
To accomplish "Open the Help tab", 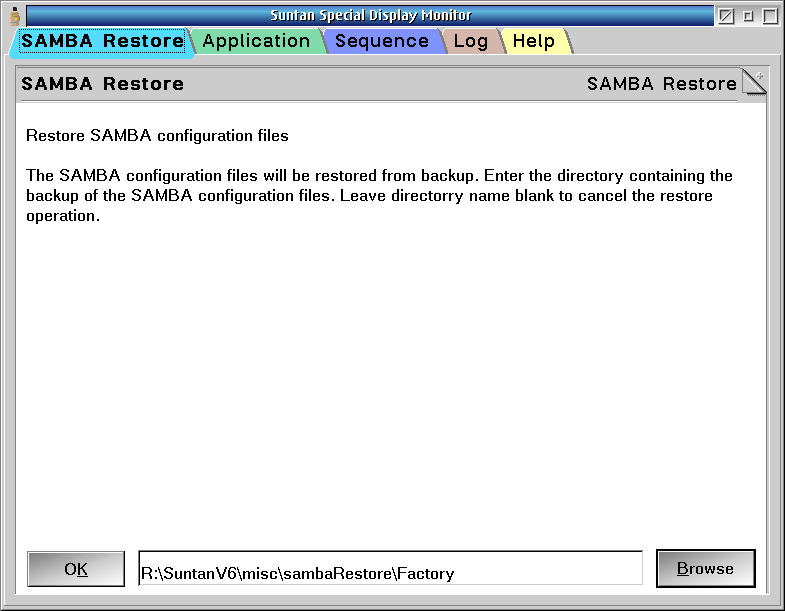I will pos(534,42).
